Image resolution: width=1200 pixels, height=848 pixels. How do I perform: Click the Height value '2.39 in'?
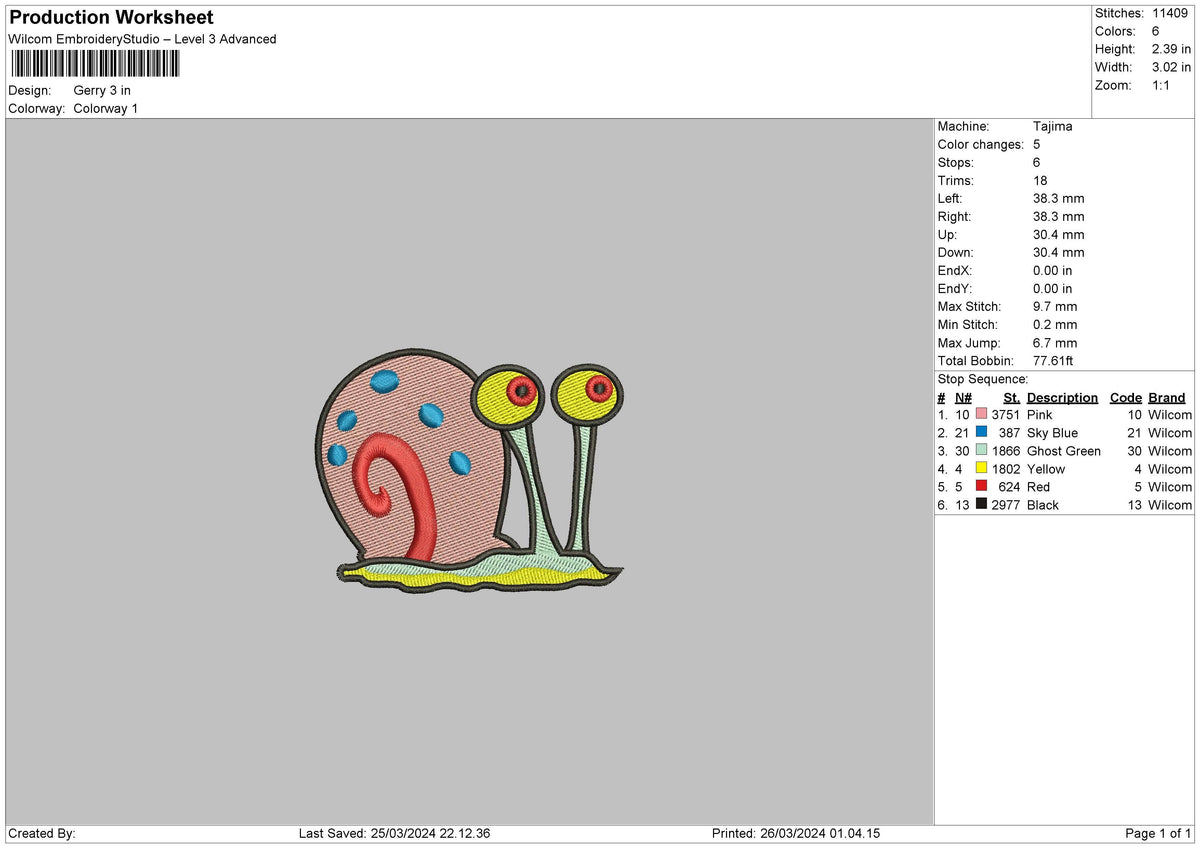click(1171, 49)
